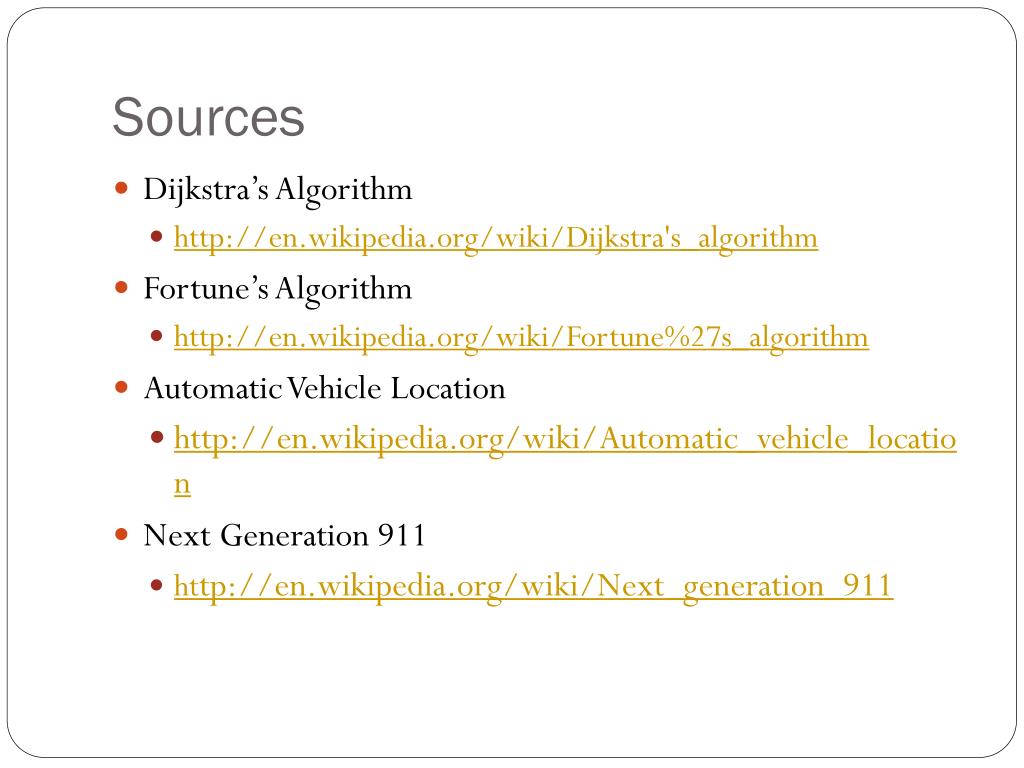Click the Fortune's Algorithm heading text
The image size is (1024, 768).
tap(278, 289)
